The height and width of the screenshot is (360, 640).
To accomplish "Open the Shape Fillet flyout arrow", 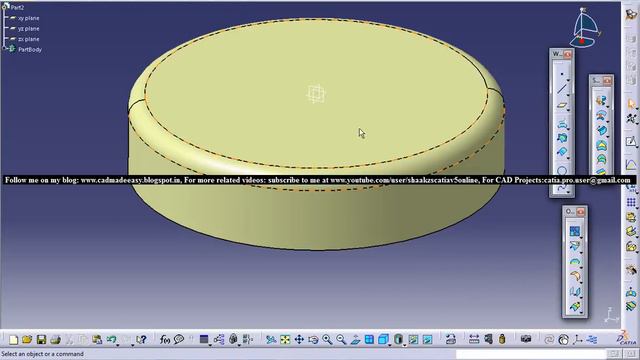I will coord(581,282).
